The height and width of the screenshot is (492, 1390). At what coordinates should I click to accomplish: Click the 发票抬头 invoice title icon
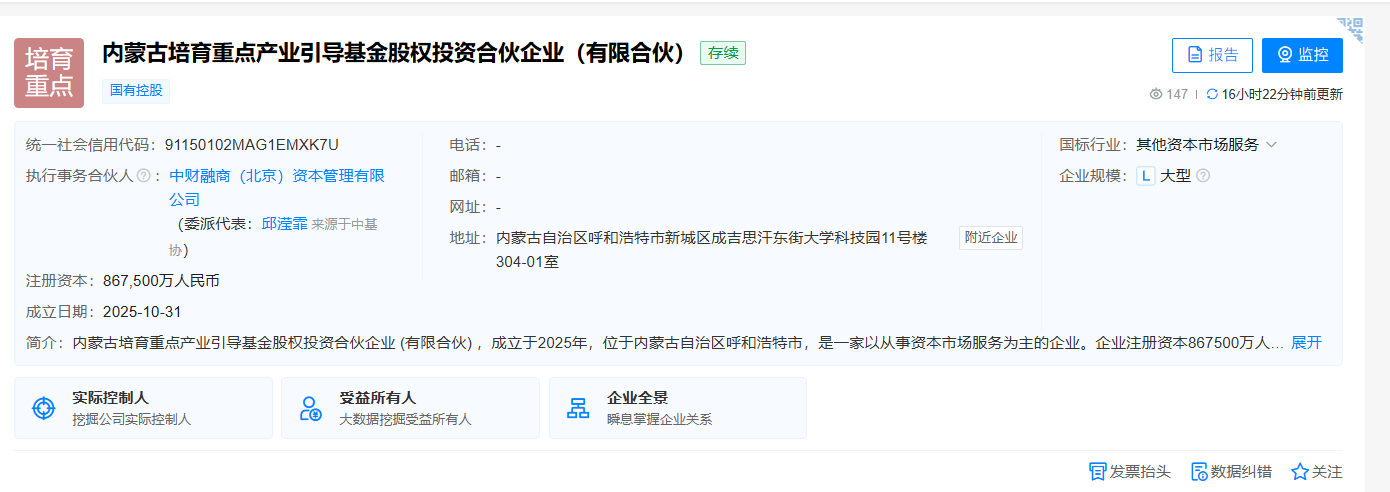click(1097, 472)
